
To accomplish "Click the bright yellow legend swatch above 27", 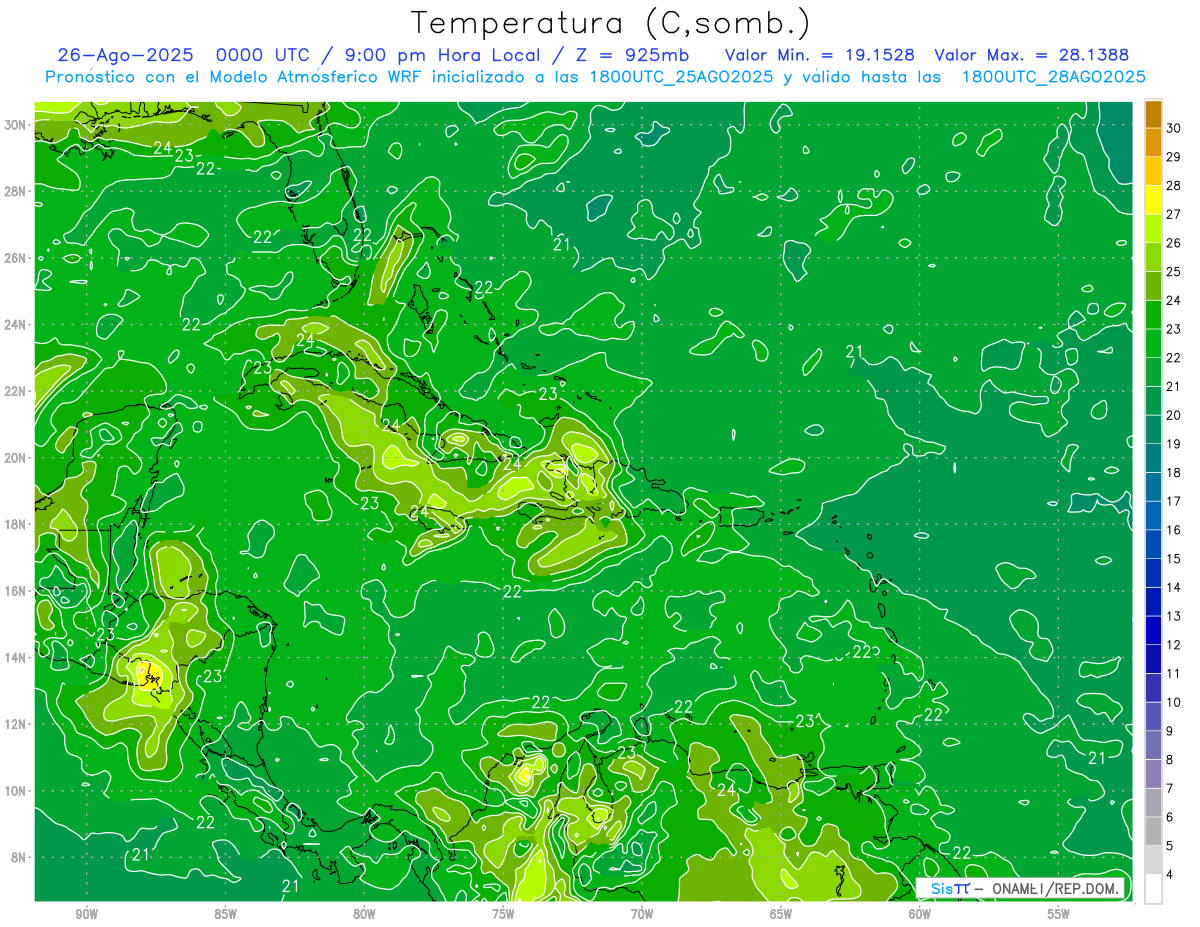I will coord(1153,200).
